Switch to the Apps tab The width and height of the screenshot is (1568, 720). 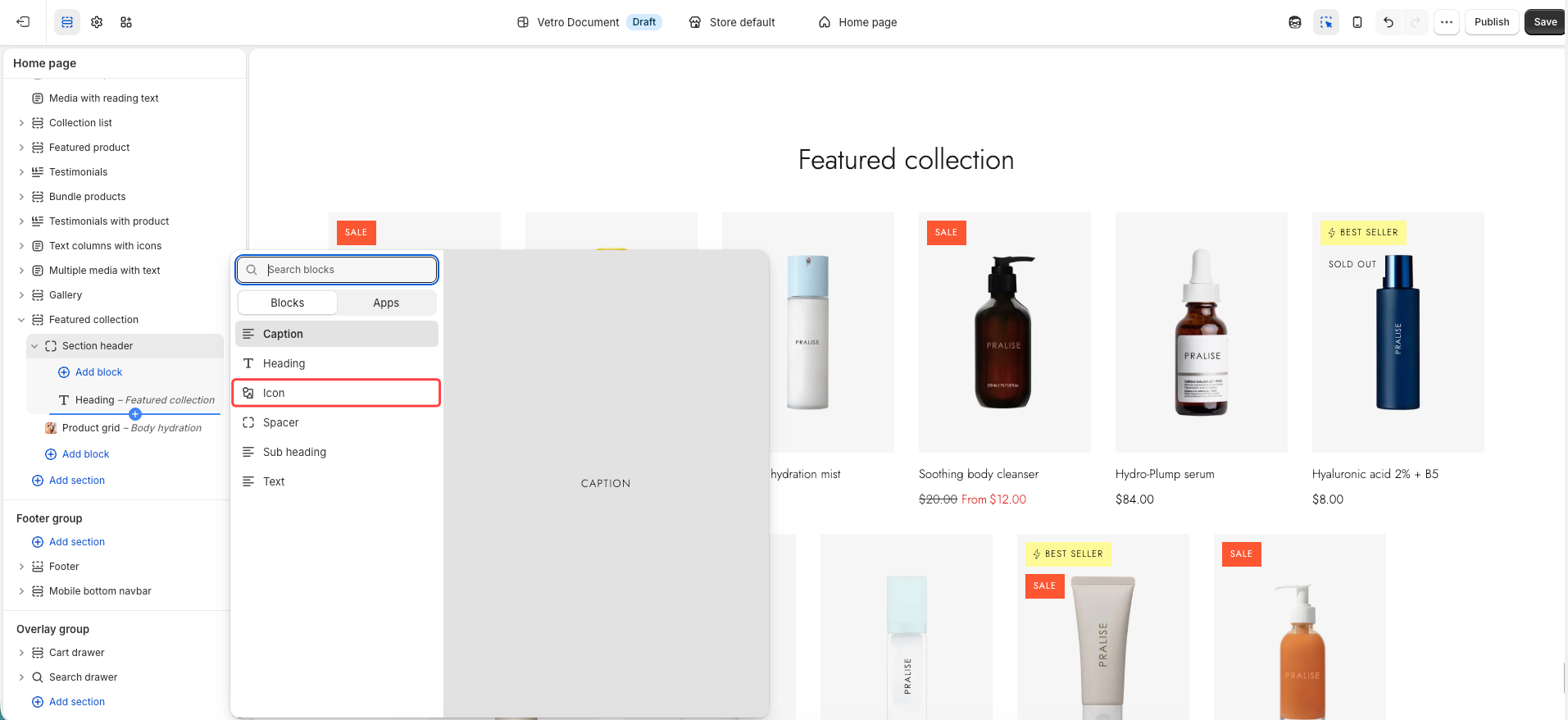pos(386,303)
